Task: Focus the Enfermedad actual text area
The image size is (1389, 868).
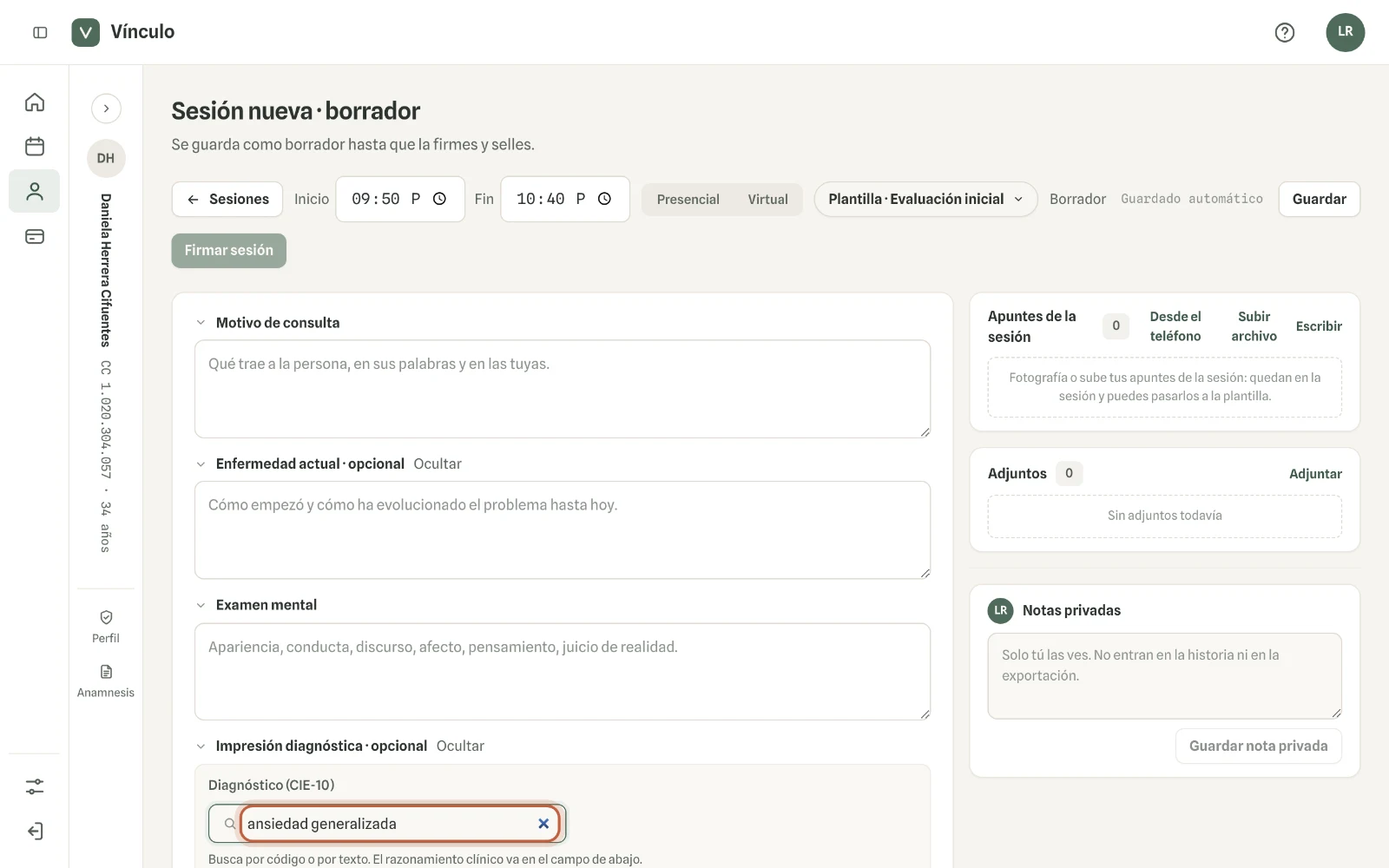Action: (x=563, y=530)
